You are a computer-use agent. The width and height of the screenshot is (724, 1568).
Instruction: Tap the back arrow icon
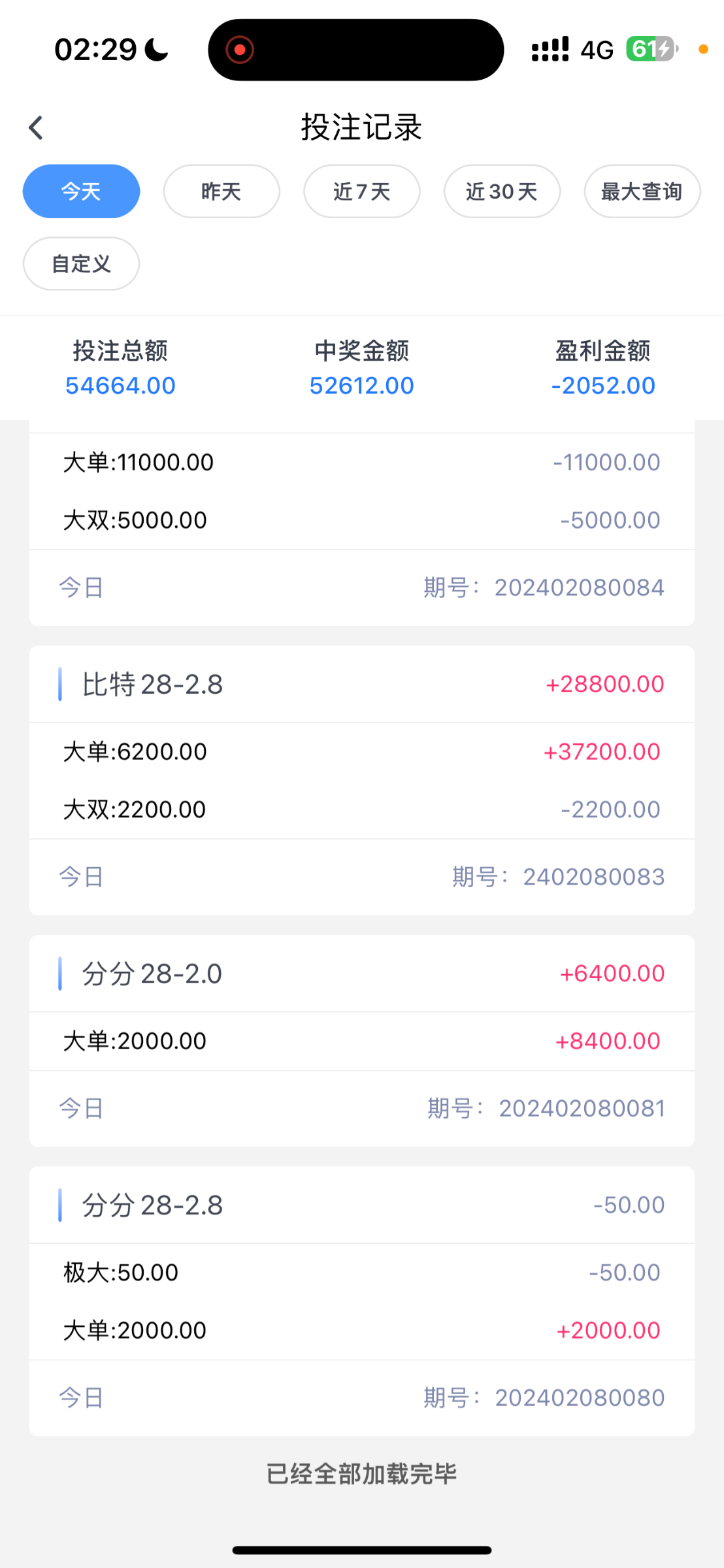pyautogui.click(x=36, y=127)
